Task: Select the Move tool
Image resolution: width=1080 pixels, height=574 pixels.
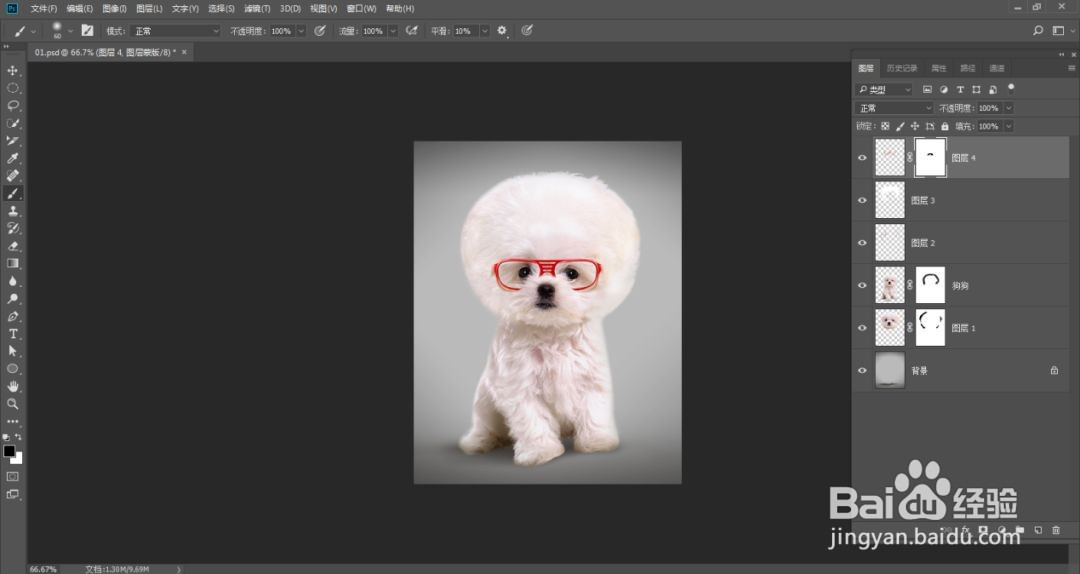Action: click(x=13, y=71)
